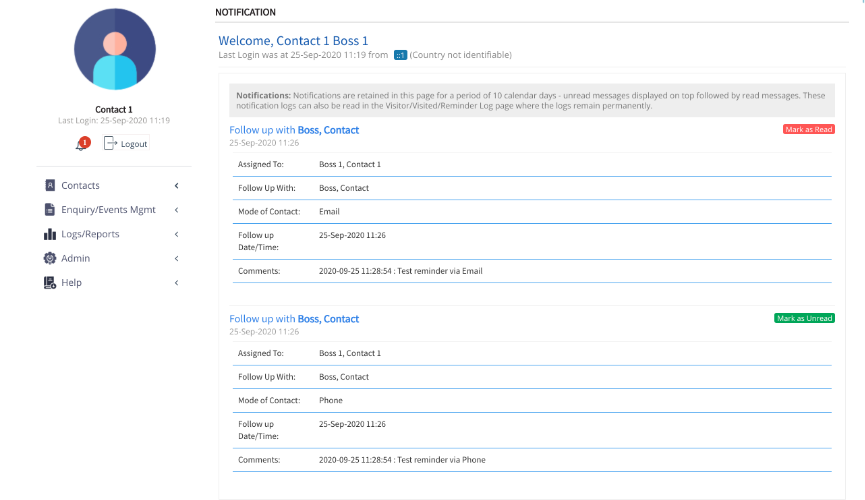The height and width of the screenshot is (500, 865).
Task: Click the Logout door icon
Action: pos(111,144)
